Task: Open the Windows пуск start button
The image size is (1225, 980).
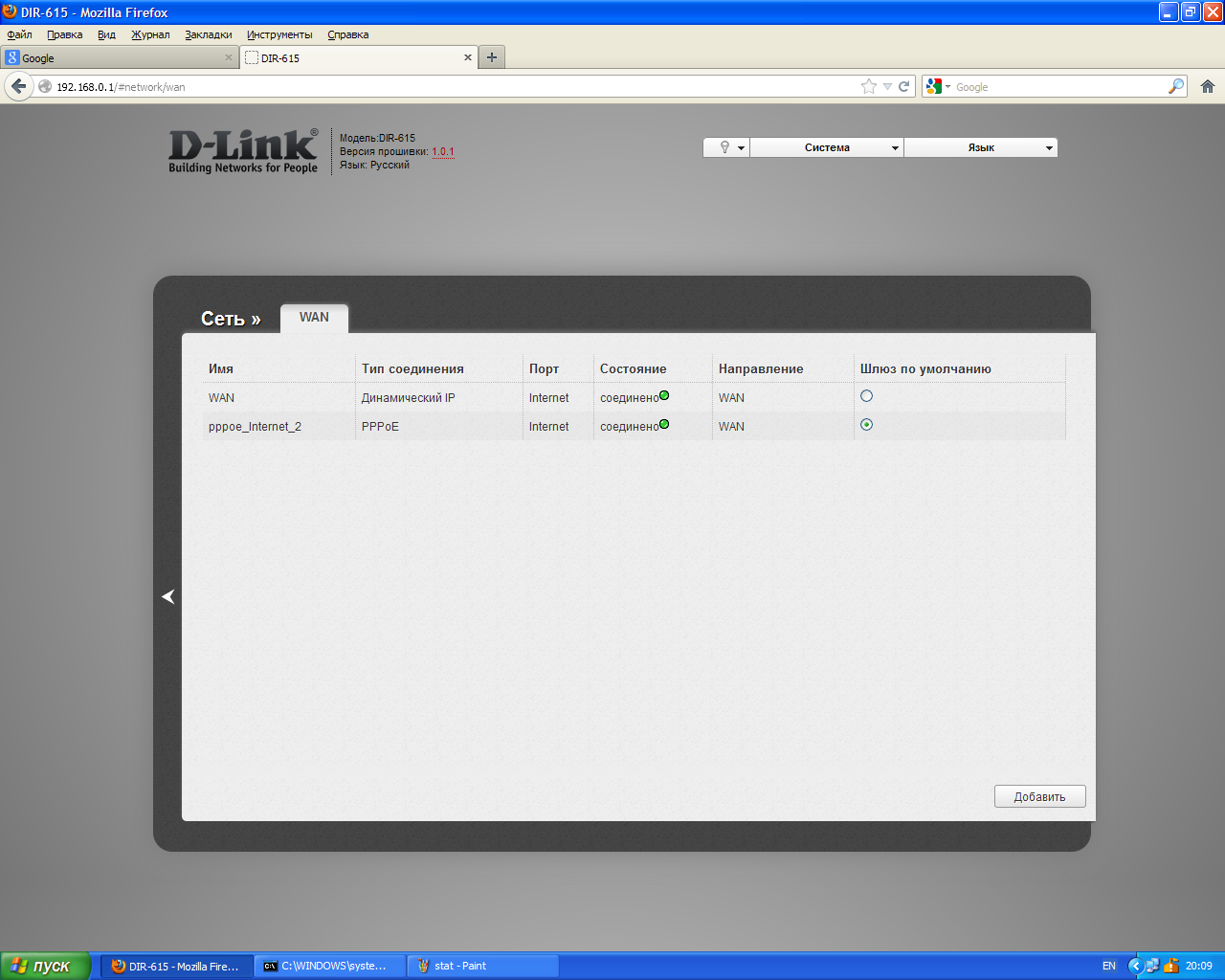Action: point(46,966)
